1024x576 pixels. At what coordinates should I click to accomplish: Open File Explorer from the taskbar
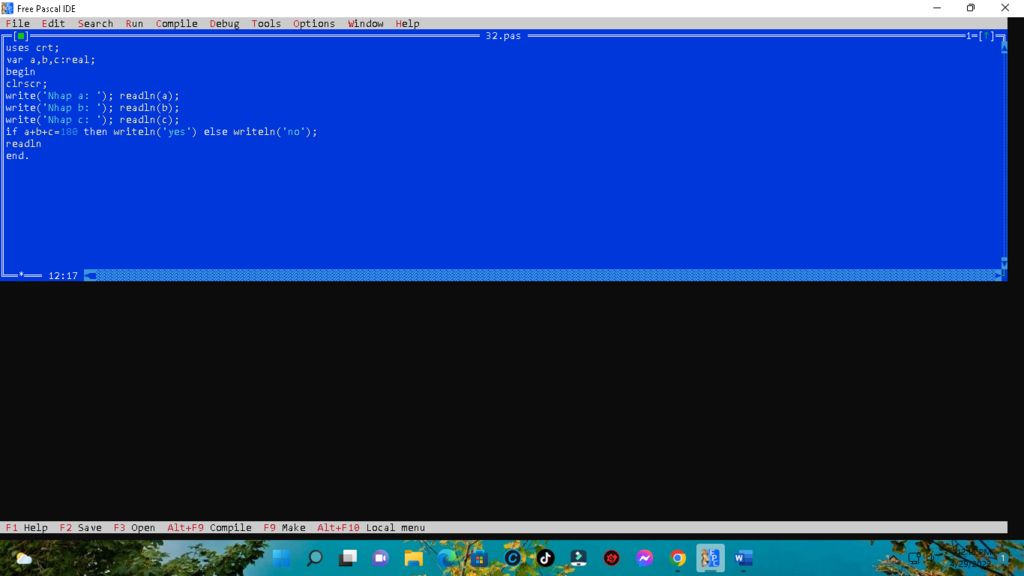tap(413, 558)
